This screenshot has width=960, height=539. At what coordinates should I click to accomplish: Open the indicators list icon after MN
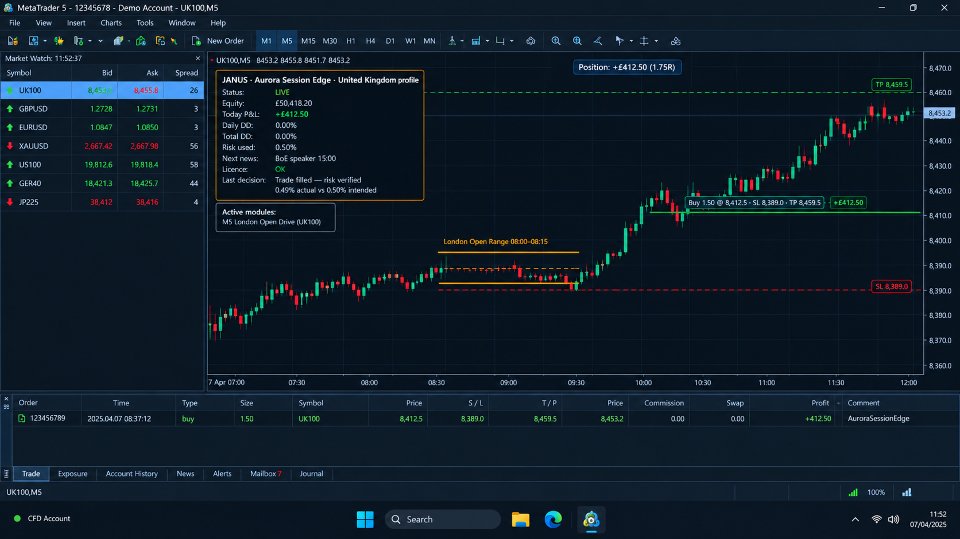(452, 41)
